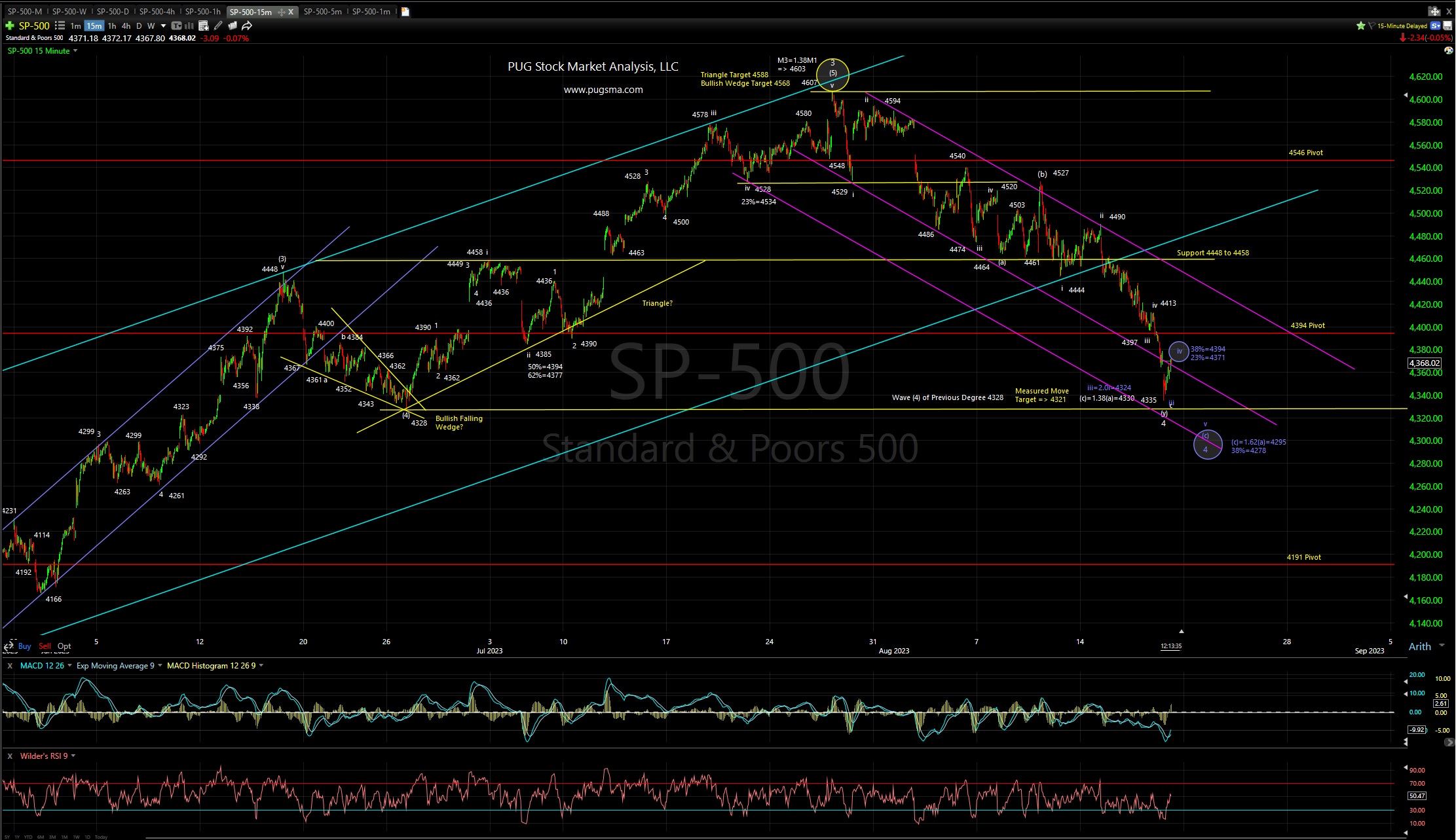Save the chart with the floppy disk icon
The width and height of the screenshot is (1456, 840).
click(1447, 26)
